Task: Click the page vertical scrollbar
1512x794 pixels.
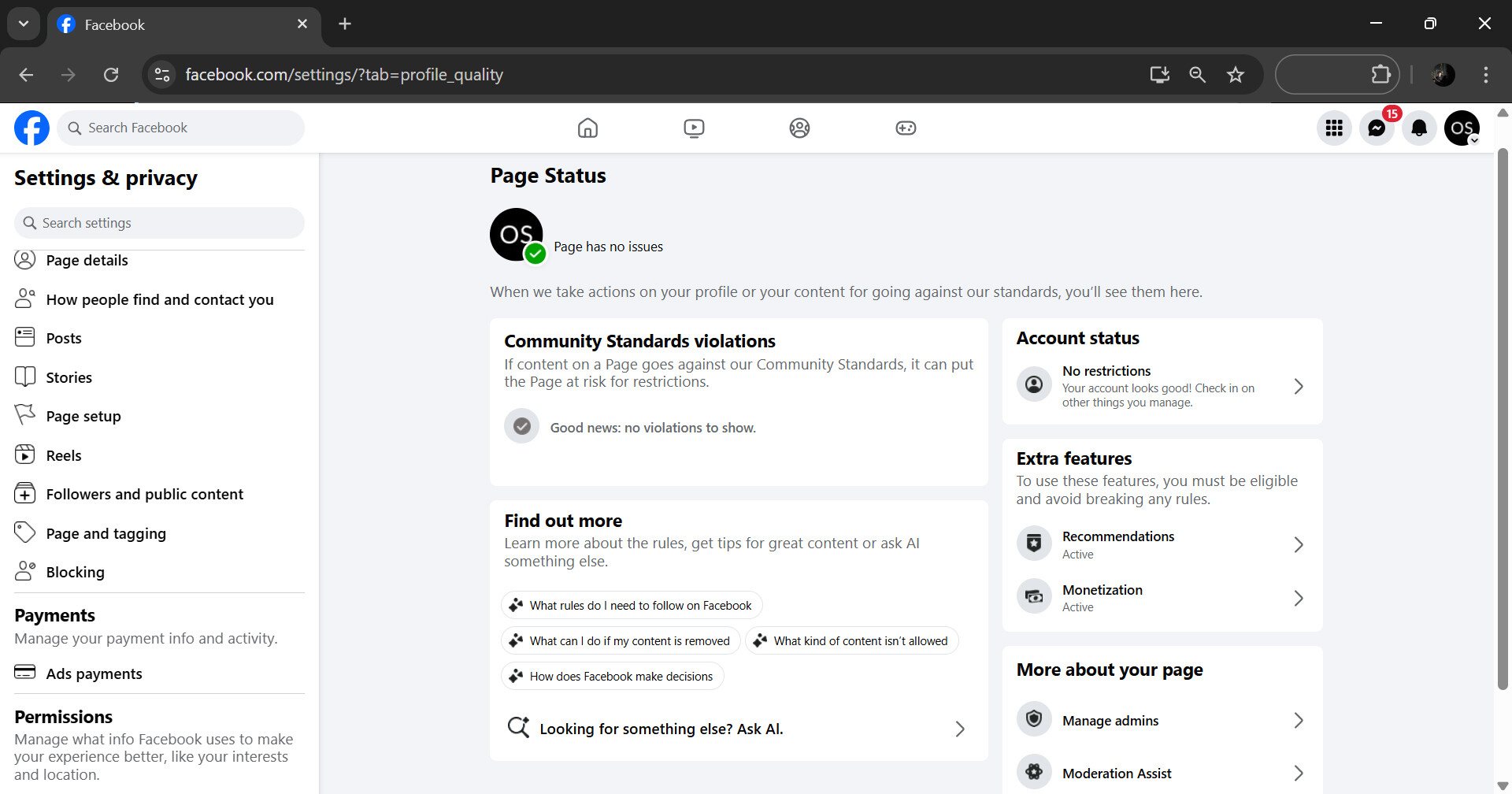Action: click(1503, 417)
